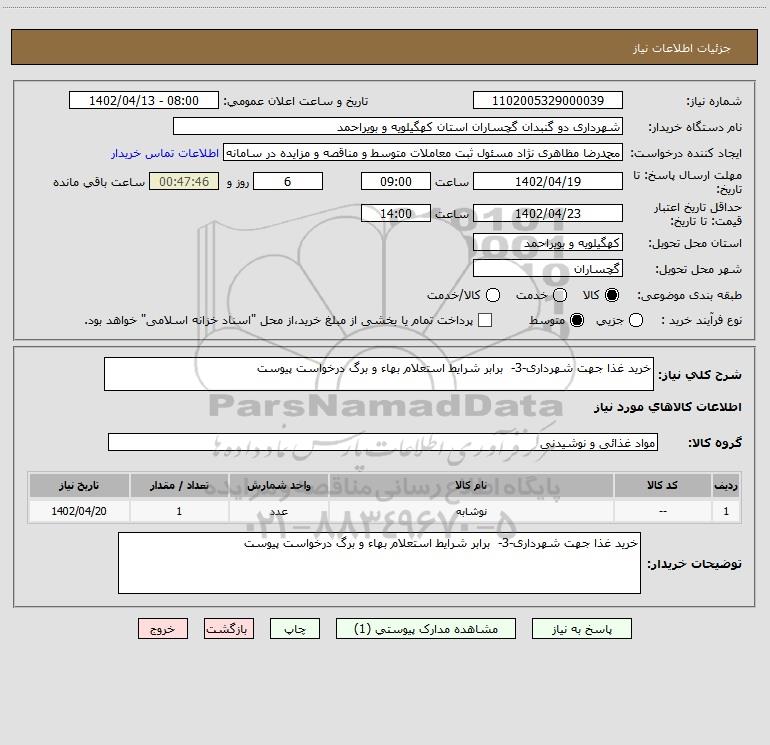770x745 pixels.
Task: Open the اطلاعات تماس خریدار link
Action: coord(165,153)
